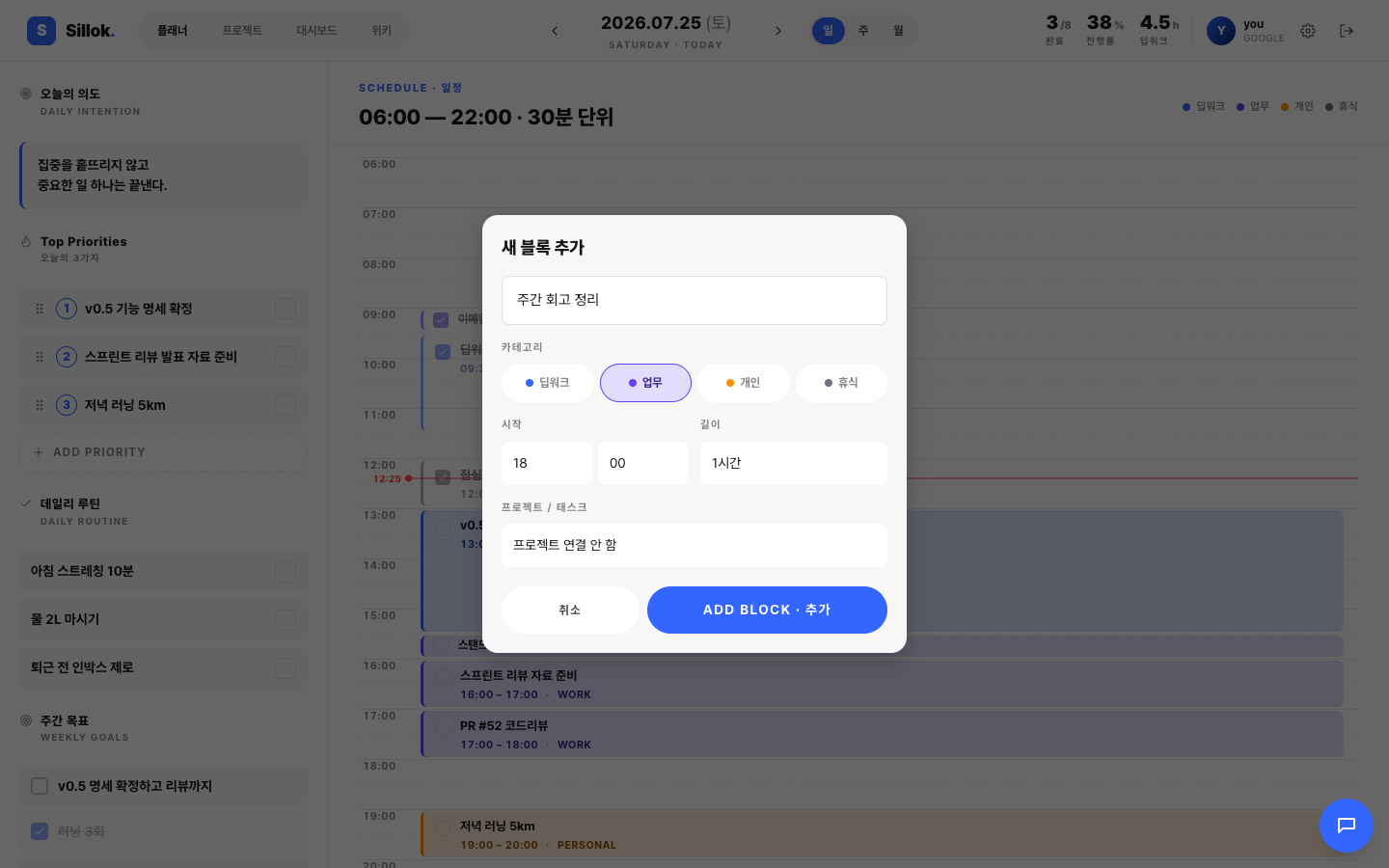1389x868 pixels.
Task: Click 취소 cancel button
Action: tap(570, 610)
